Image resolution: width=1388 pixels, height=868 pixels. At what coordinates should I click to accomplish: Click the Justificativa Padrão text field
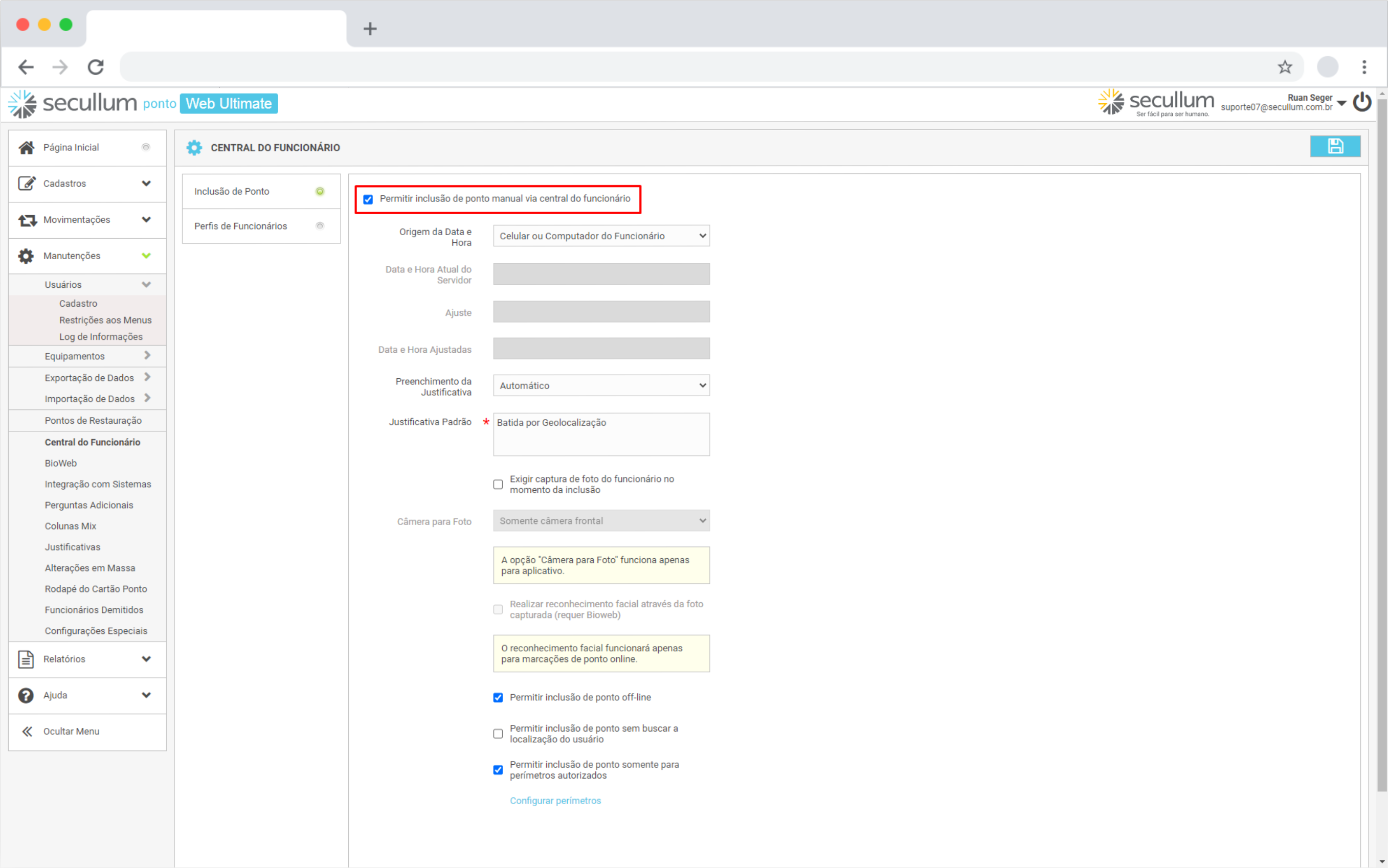pyautogui.click(x=601, y=434)
